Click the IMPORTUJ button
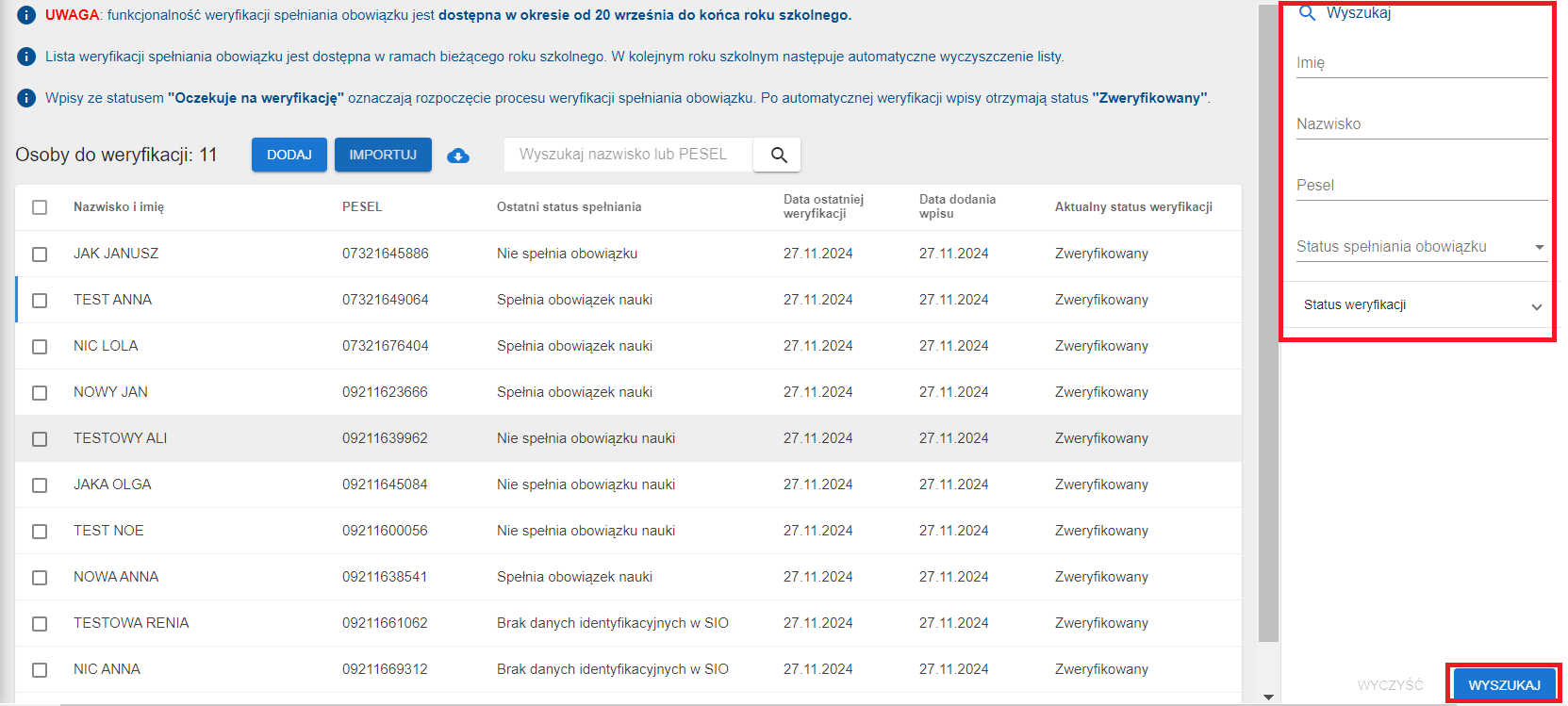 [x=383, y=155]
